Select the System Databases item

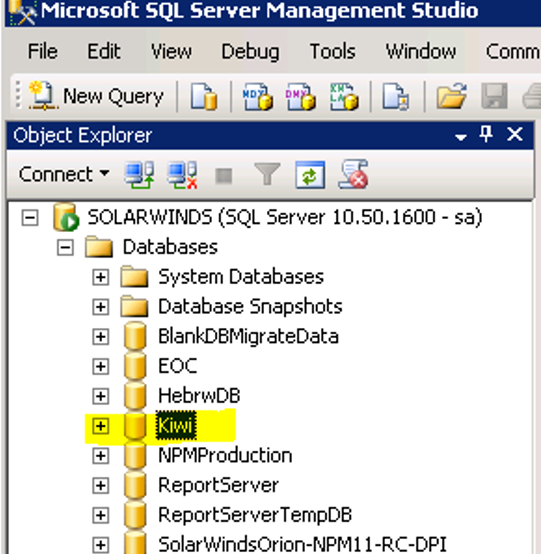241,277
